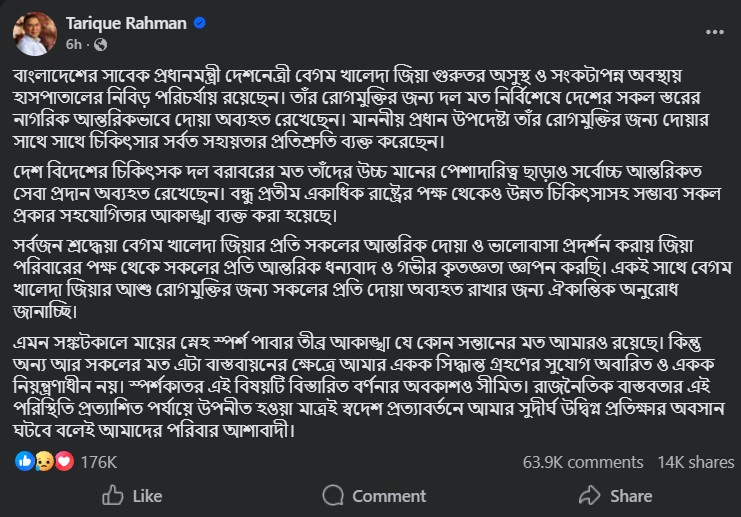Click the sad face reaction emoji
The height and width of the screenshot is (517, 741).
(x=45, y=462)
